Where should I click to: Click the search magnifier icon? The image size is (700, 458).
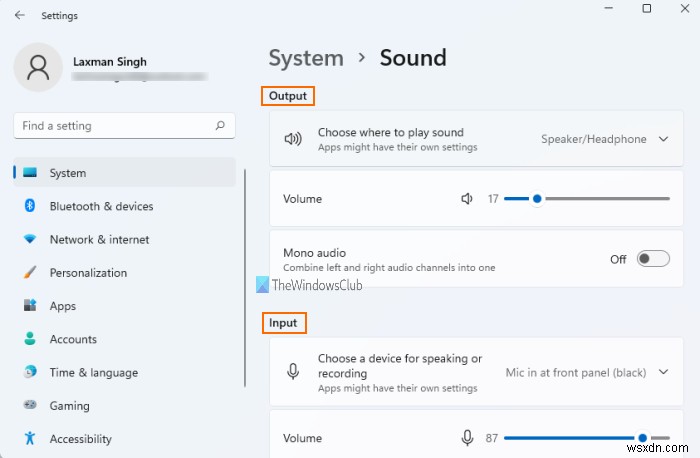tap(220, 126)
